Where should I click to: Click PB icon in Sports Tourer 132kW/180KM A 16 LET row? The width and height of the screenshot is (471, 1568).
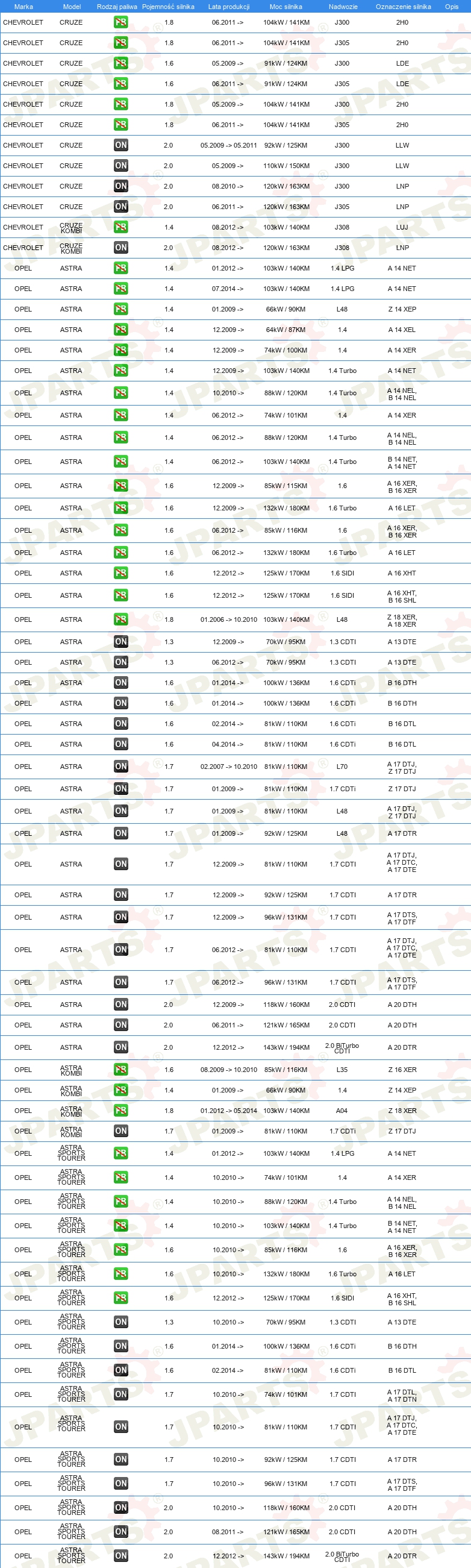[121, 1274]
